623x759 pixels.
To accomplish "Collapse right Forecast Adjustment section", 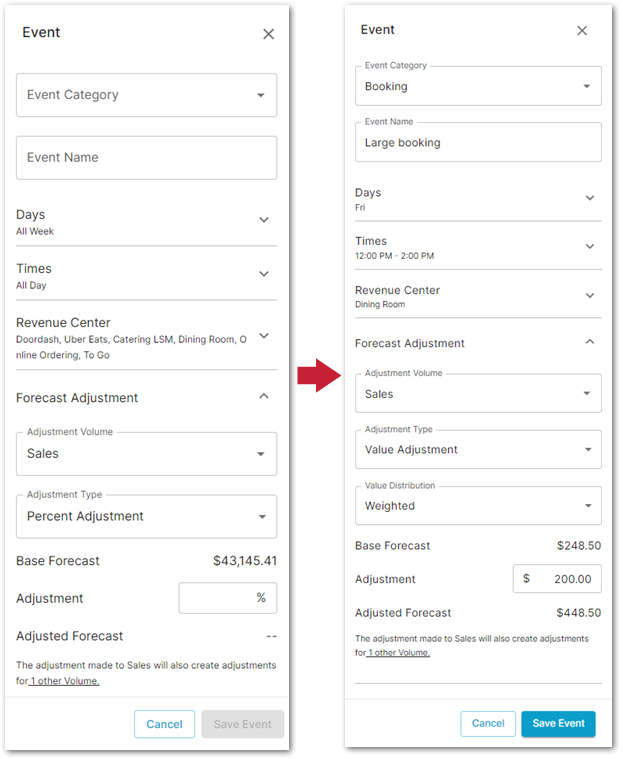I will [590, 342].
